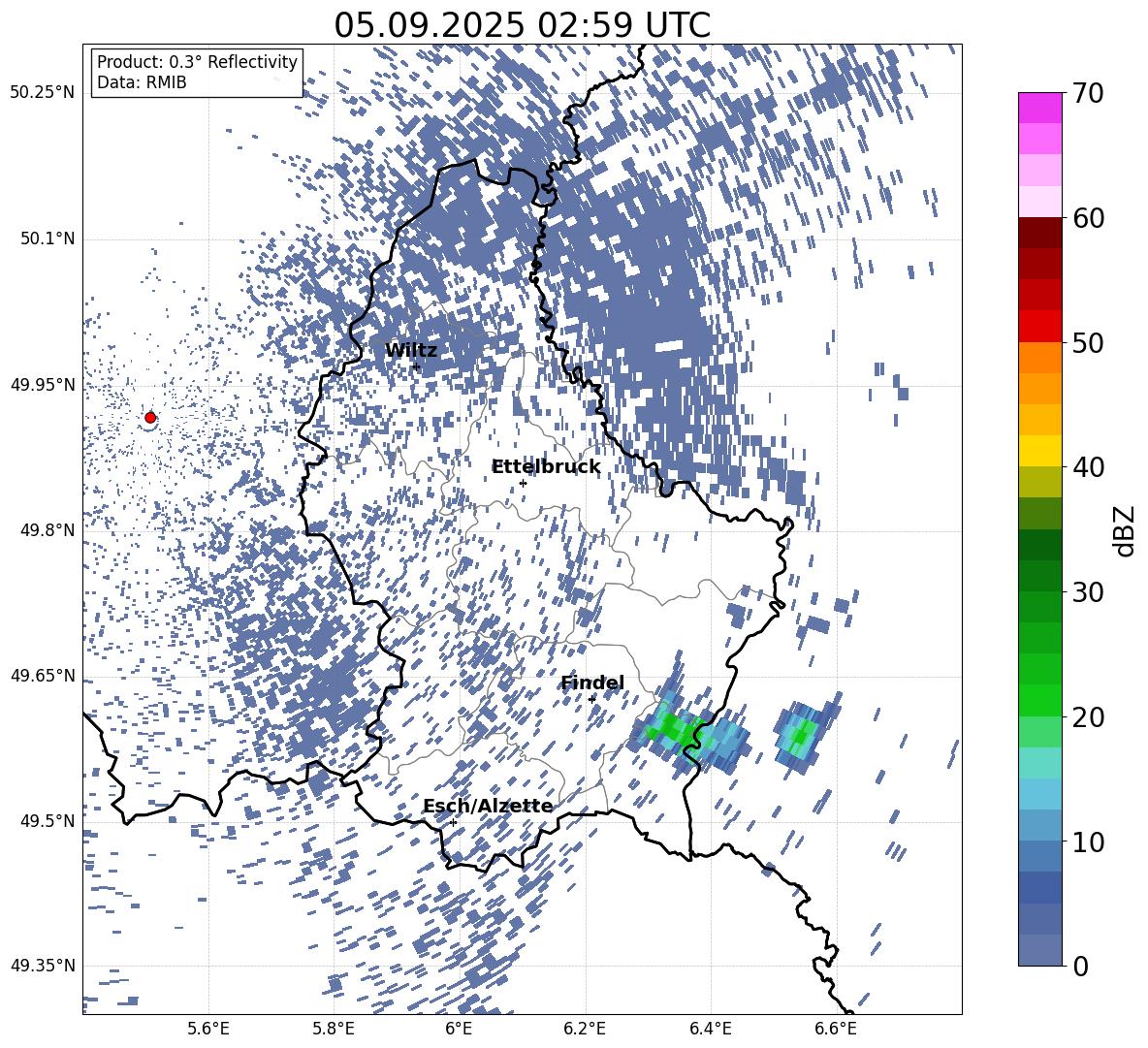Click the Wiltz location cross marker

coord(417,366)
